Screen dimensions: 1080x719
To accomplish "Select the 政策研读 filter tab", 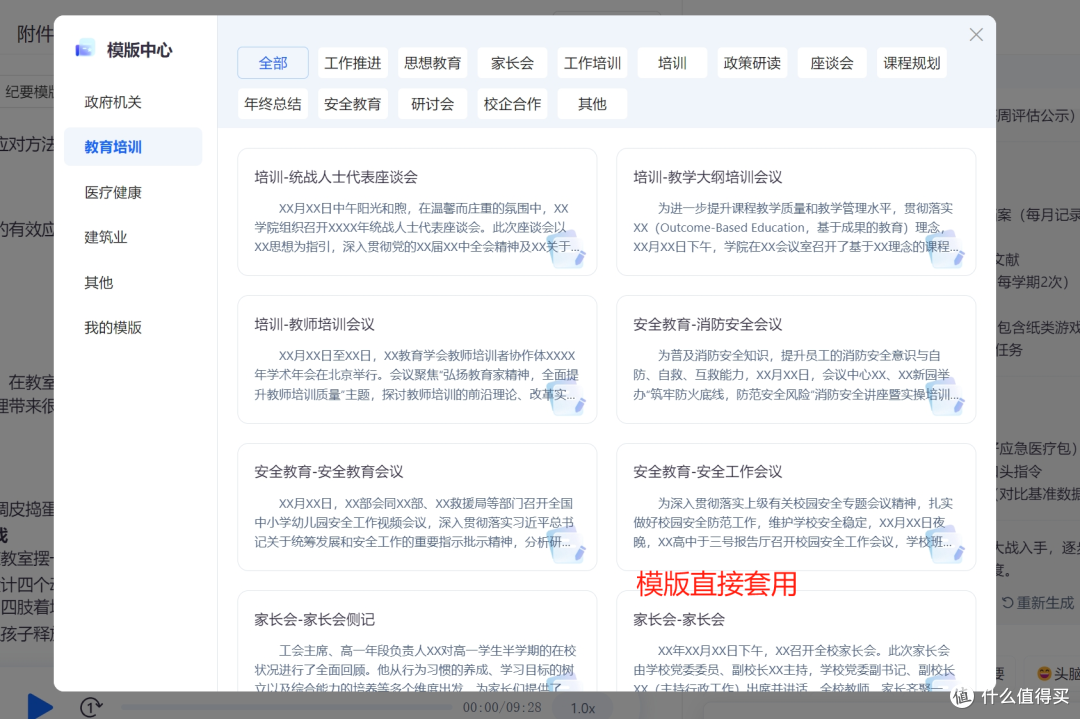I will [x=752, y=63].
